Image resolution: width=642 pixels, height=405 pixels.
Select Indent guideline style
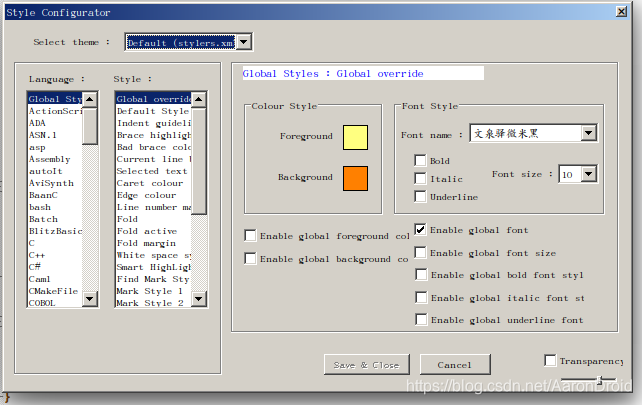click(154, 123)
